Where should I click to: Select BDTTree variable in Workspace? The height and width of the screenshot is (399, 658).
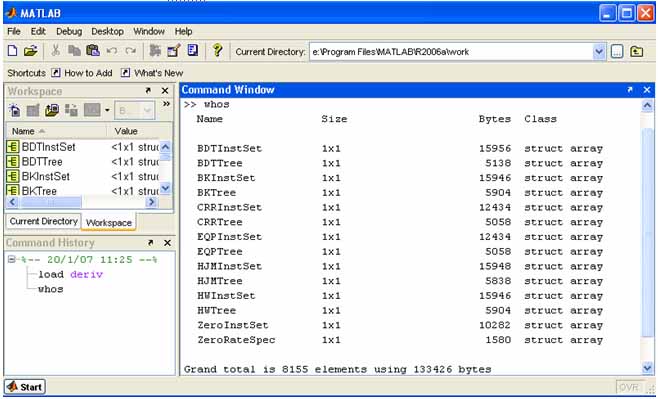[x=42, y=162]
